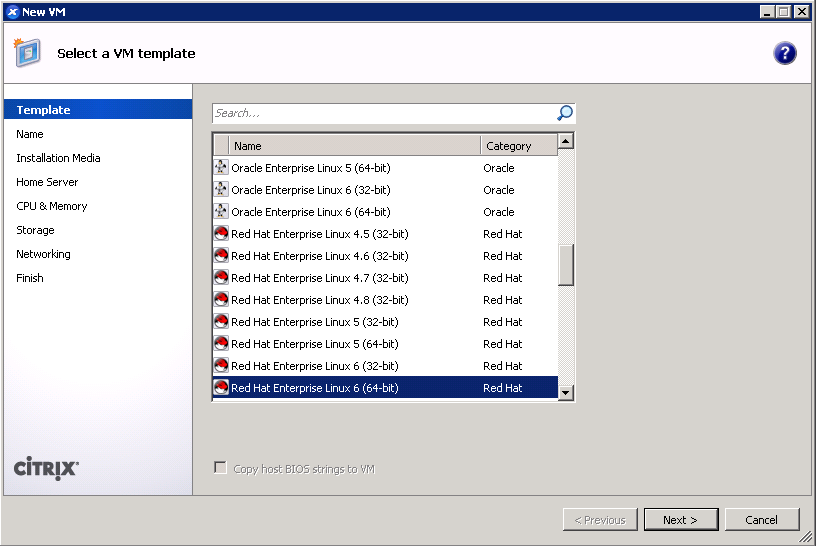The width and height of the screenshot is (816, 546).
Task: Sort templates by the Name column header
Action: (x=354, y=146)
